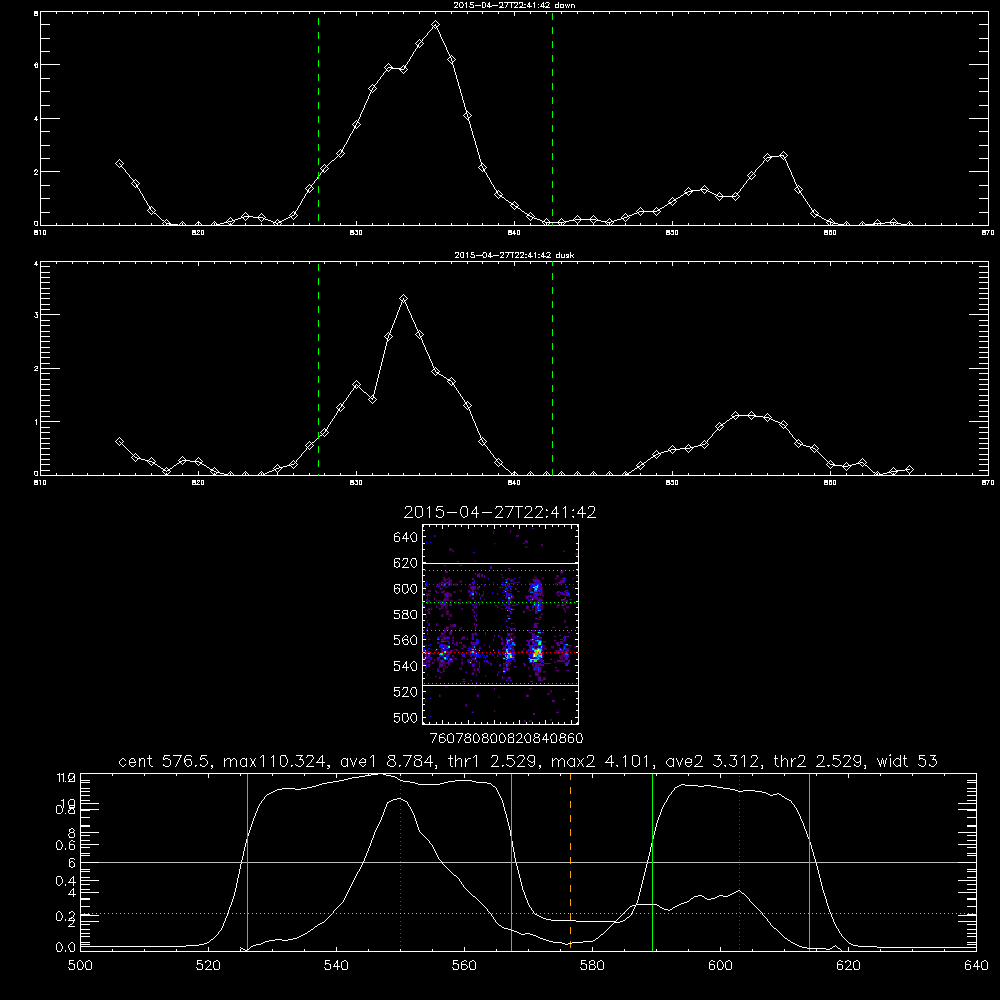Click '640' on the bottom plot's x-axis

pyautogui.click(x=976, y=966)
